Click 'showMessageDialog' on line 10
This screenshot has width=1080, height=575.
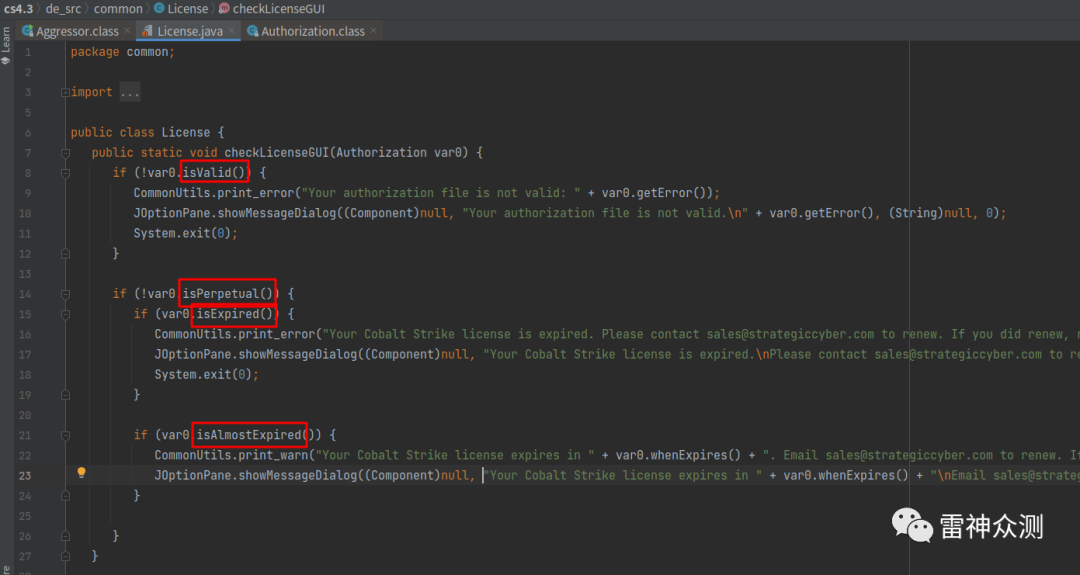click(277, 213)
